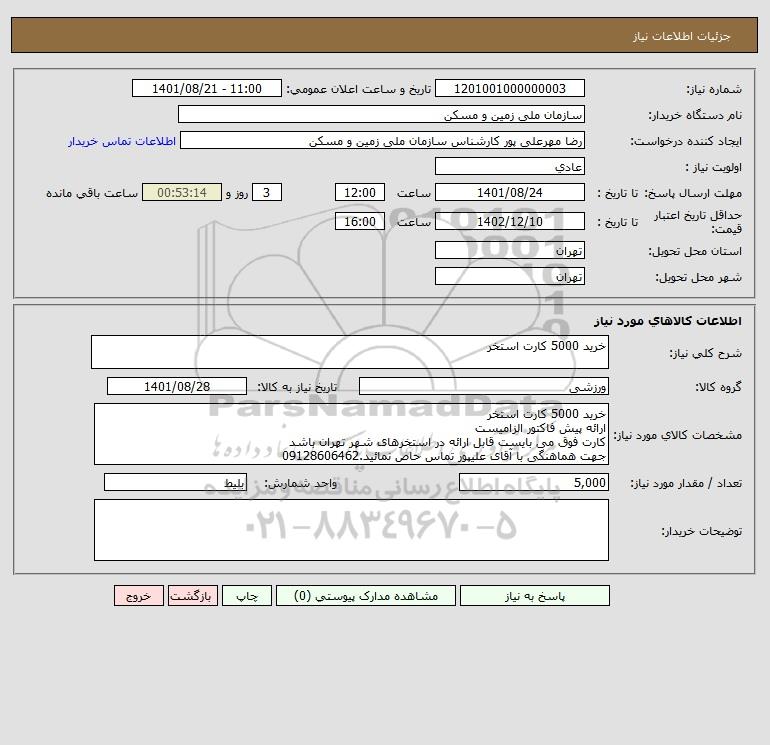Viewport: 770px width, 745px height.
Task: Click the price validity date 1402/12/10
Action: (x=510, y=221)
